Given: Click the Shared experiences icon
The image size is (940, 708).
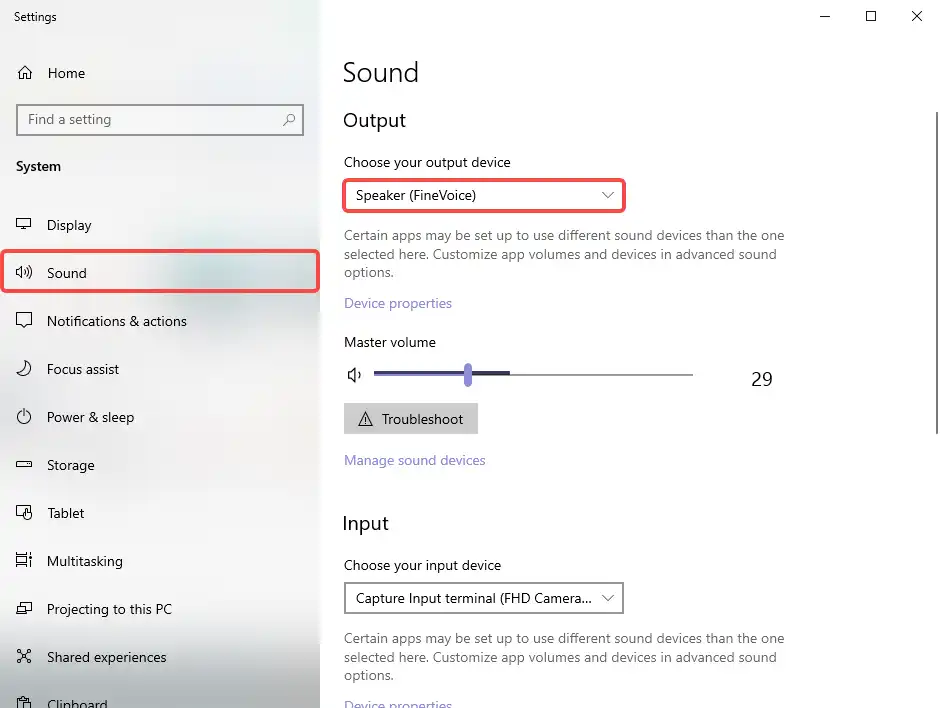Looking at the screenshot, I should 24,656.
